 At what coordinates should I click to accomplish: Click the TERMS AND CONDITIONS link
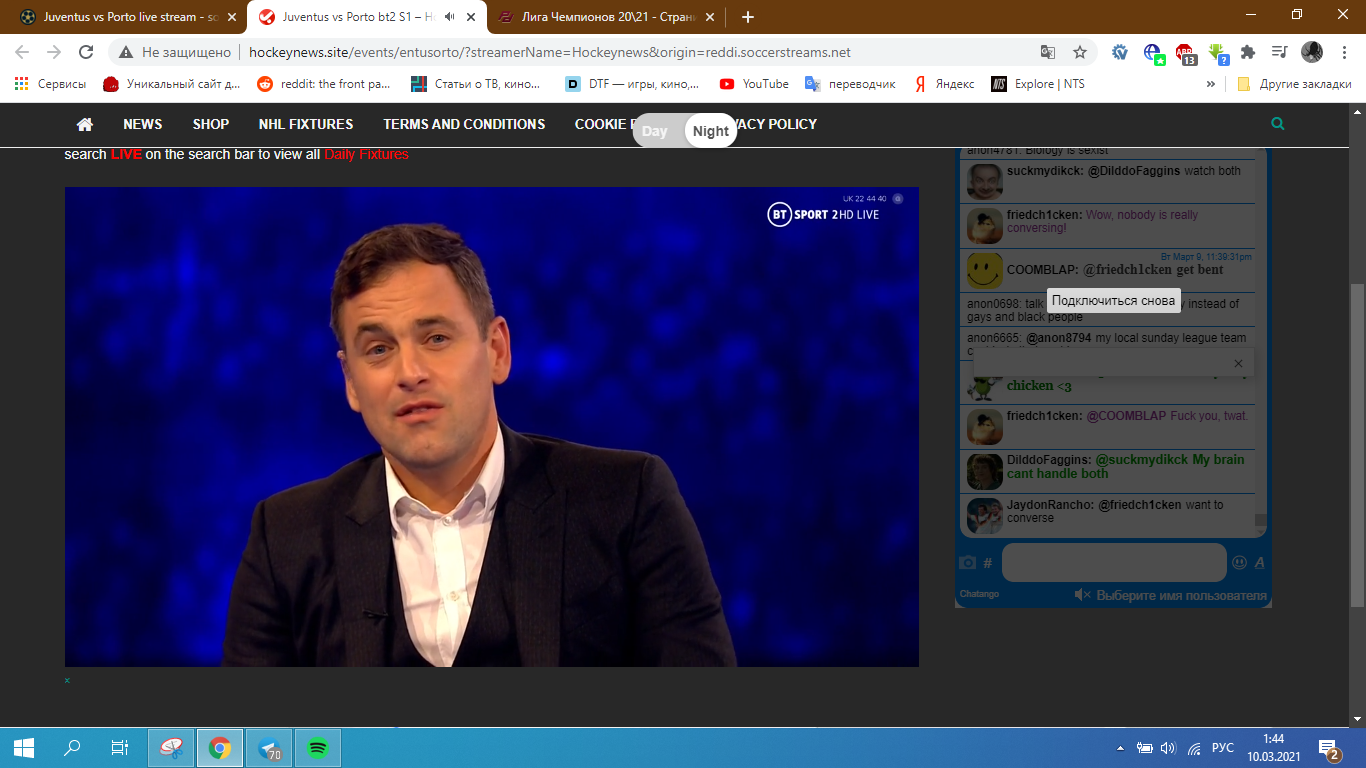tap(464, 124)
